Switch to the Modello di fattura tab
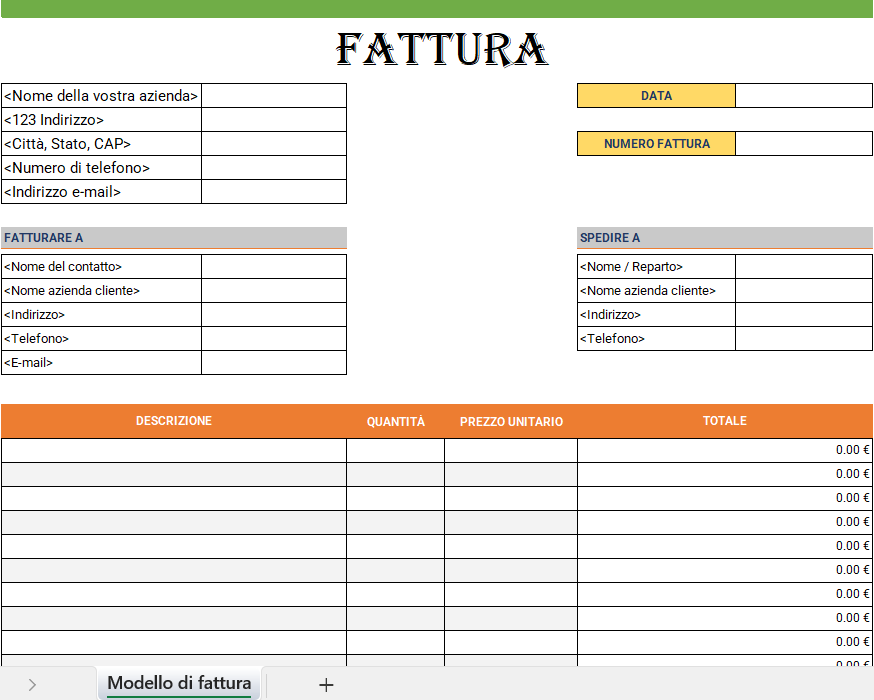Image resolution: width=874 pixels, height=700 pixels. point(179,684)
